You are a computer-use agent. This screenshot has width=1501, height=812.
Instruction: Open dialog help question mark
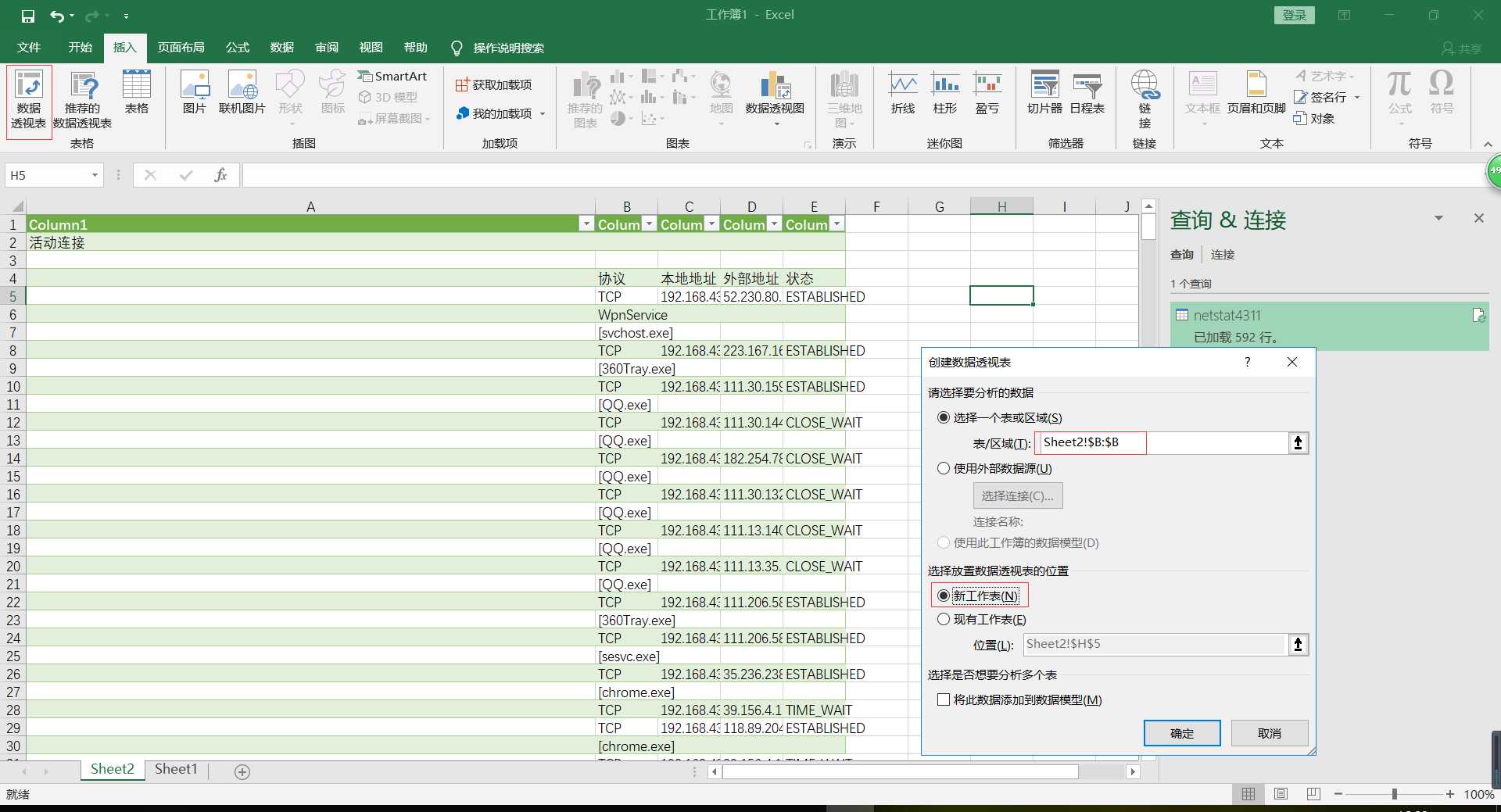[1247, 362]
